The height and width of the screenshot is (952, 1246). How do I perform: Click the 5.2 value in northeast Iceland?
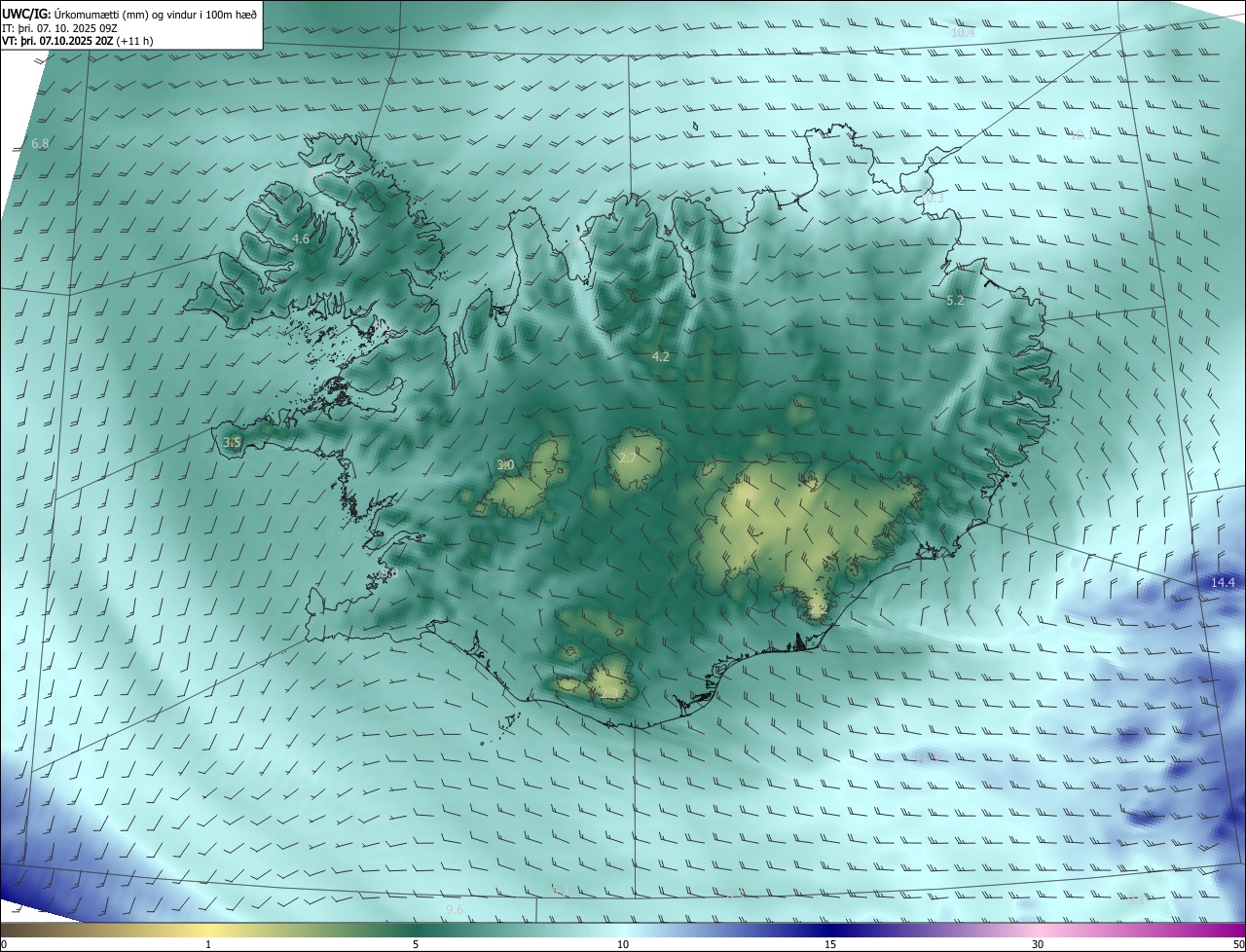pos(955,301)
